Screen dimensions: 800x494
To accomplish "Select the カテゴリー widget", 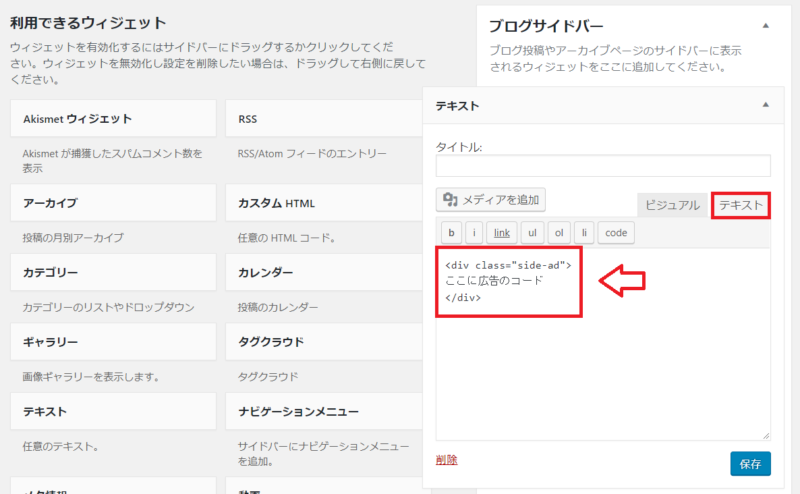I will click(x=113, y=272).
